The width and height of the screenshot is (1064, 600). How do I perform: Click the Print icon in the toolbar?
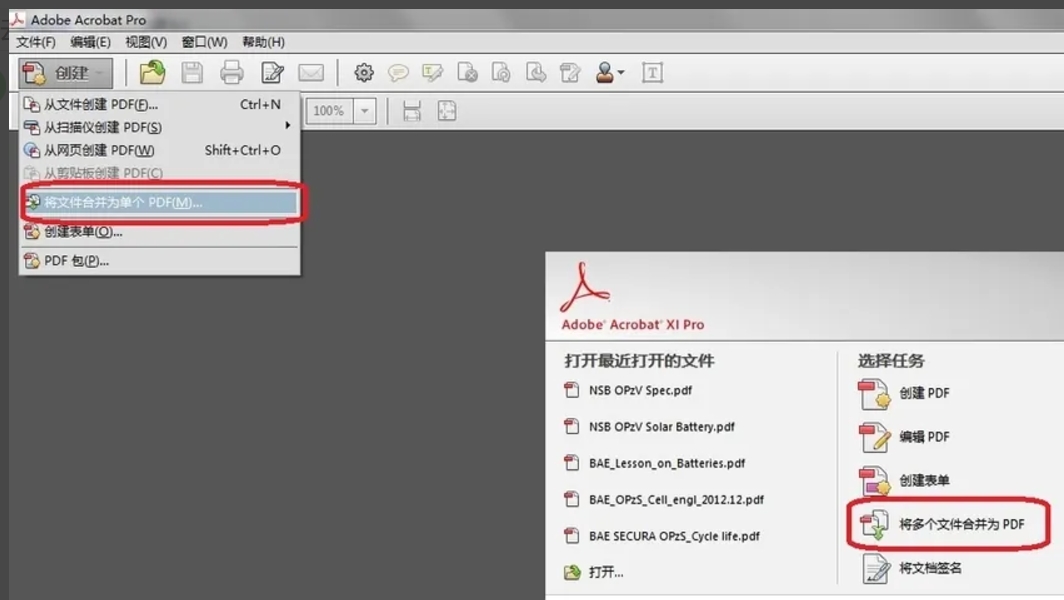point(231,73)
